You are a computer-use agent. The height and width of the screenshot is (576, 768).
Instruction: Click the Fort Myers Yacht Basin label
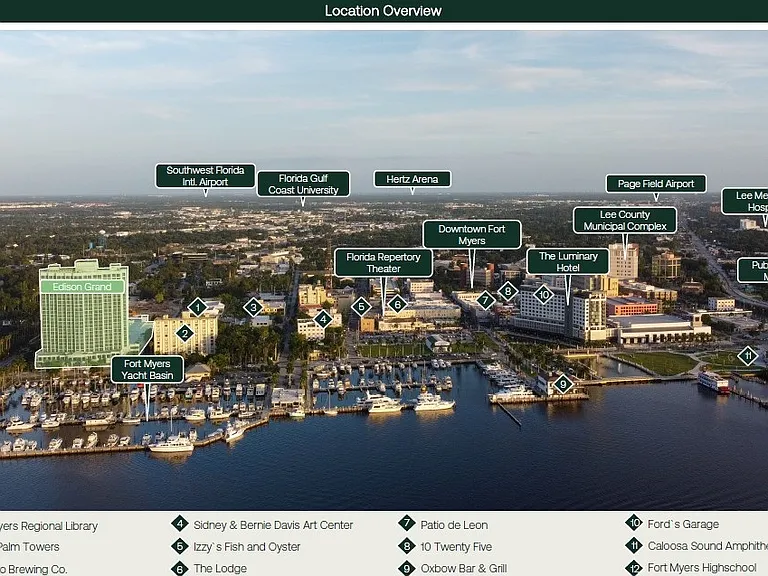[x=147, y=369]
